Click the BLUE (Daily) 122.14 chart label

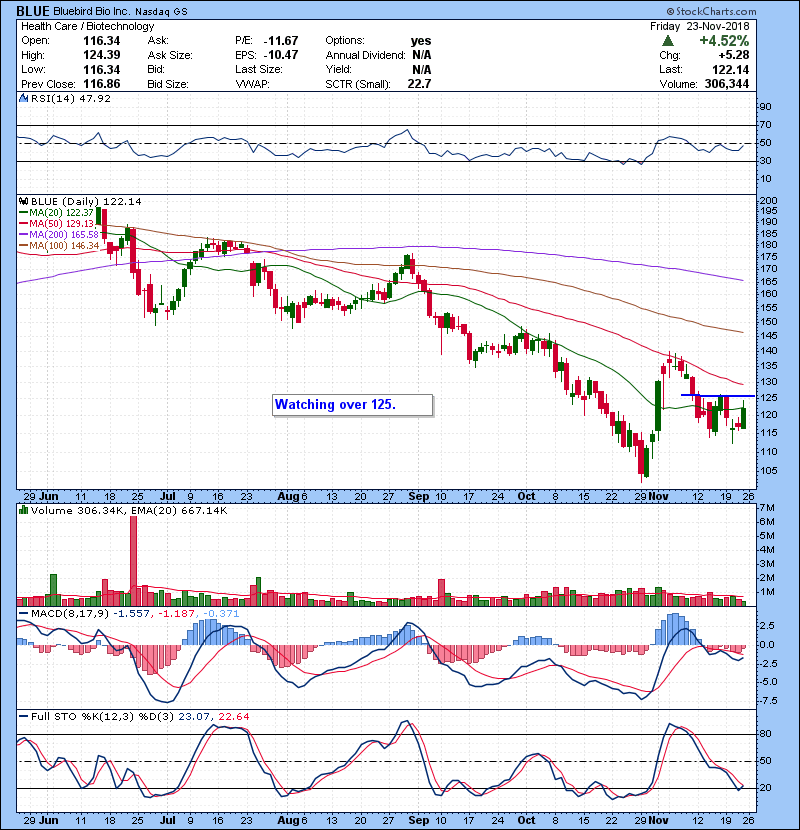click(86, 201)
